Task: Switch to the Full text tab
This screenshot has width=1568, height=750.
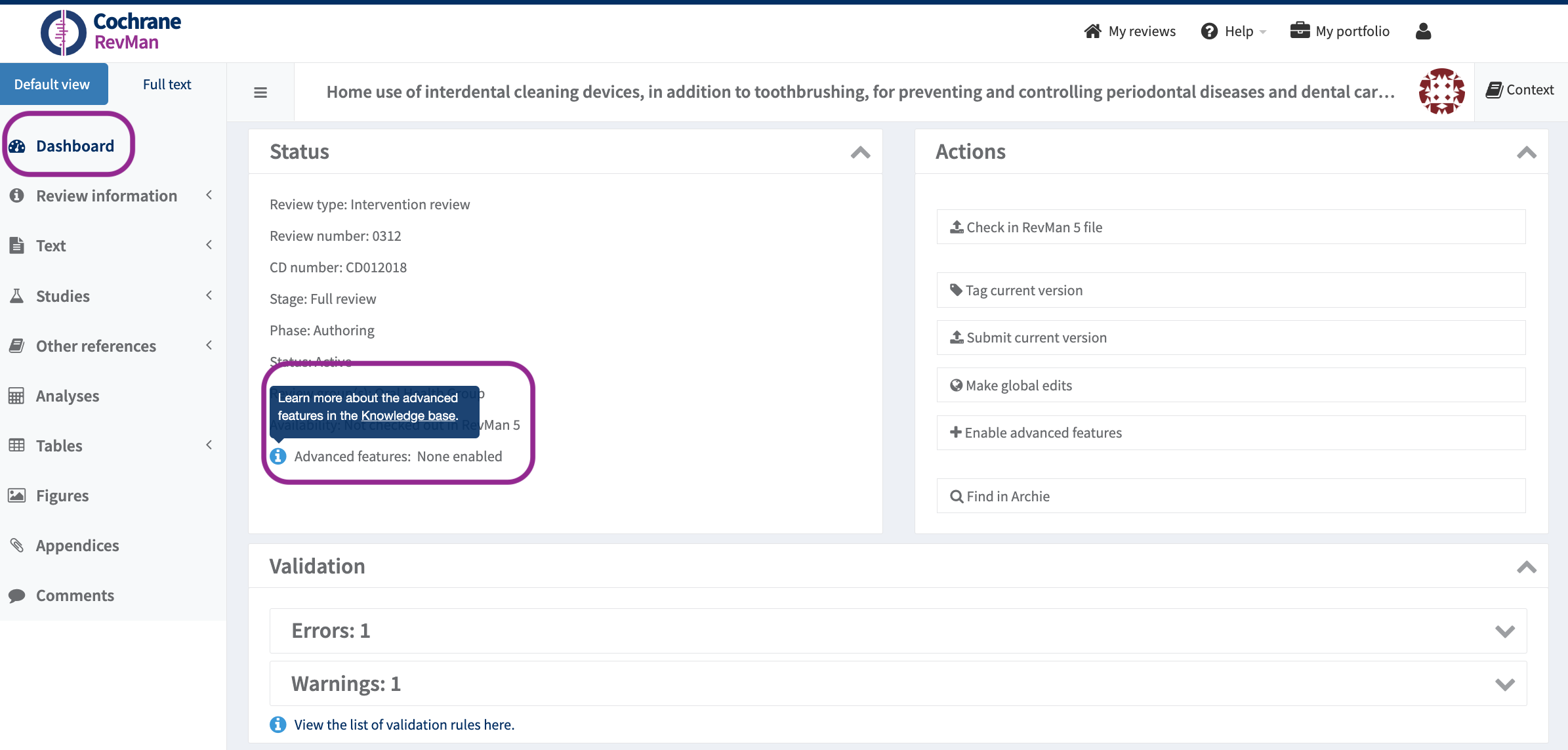Action: [167, 84]
